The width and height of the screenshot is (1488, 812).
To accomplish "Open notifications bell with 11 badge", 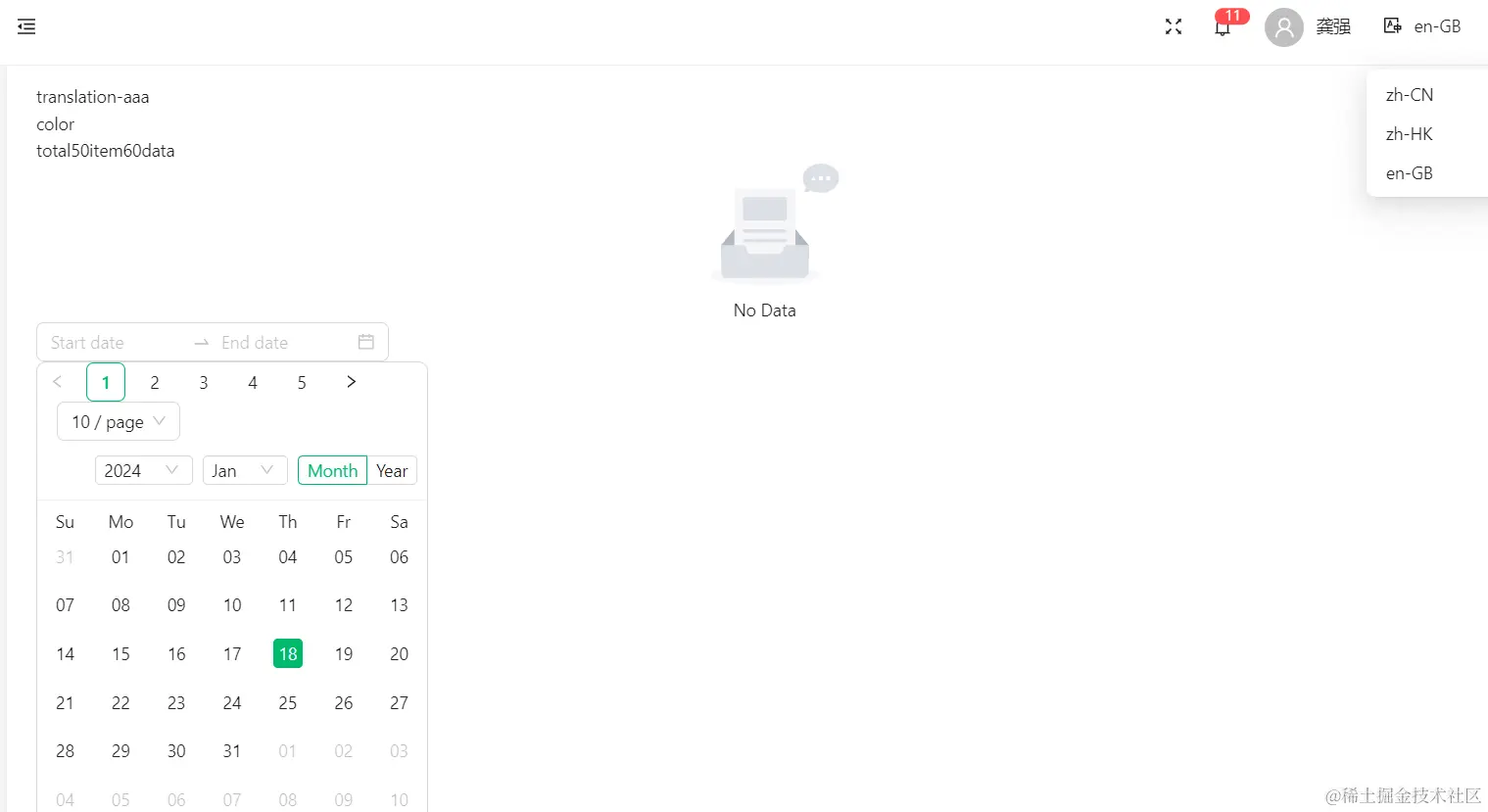I will click(x=1223, y=26).
